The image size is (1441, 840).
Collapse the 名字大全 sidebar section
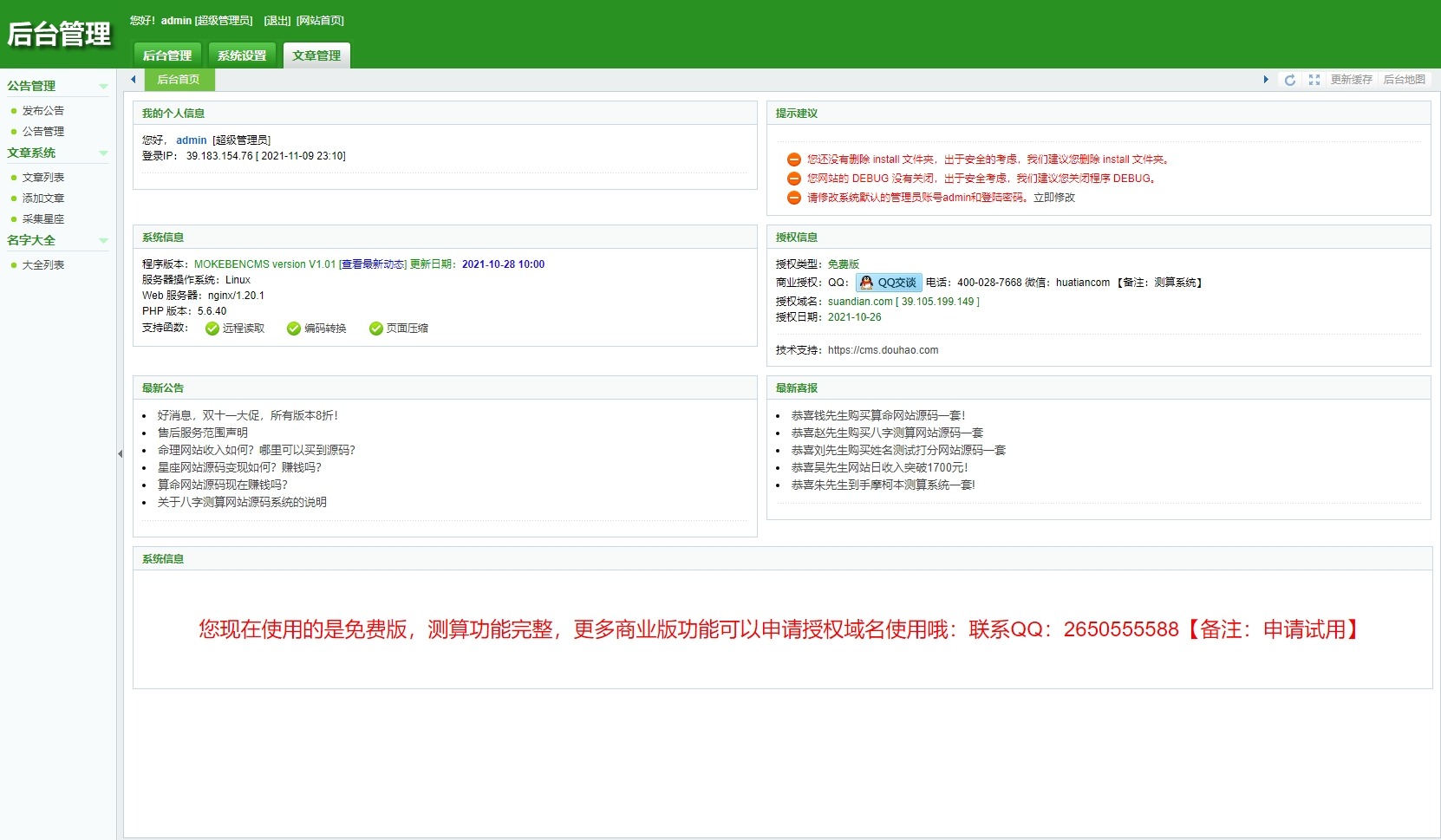pos(103,241)
